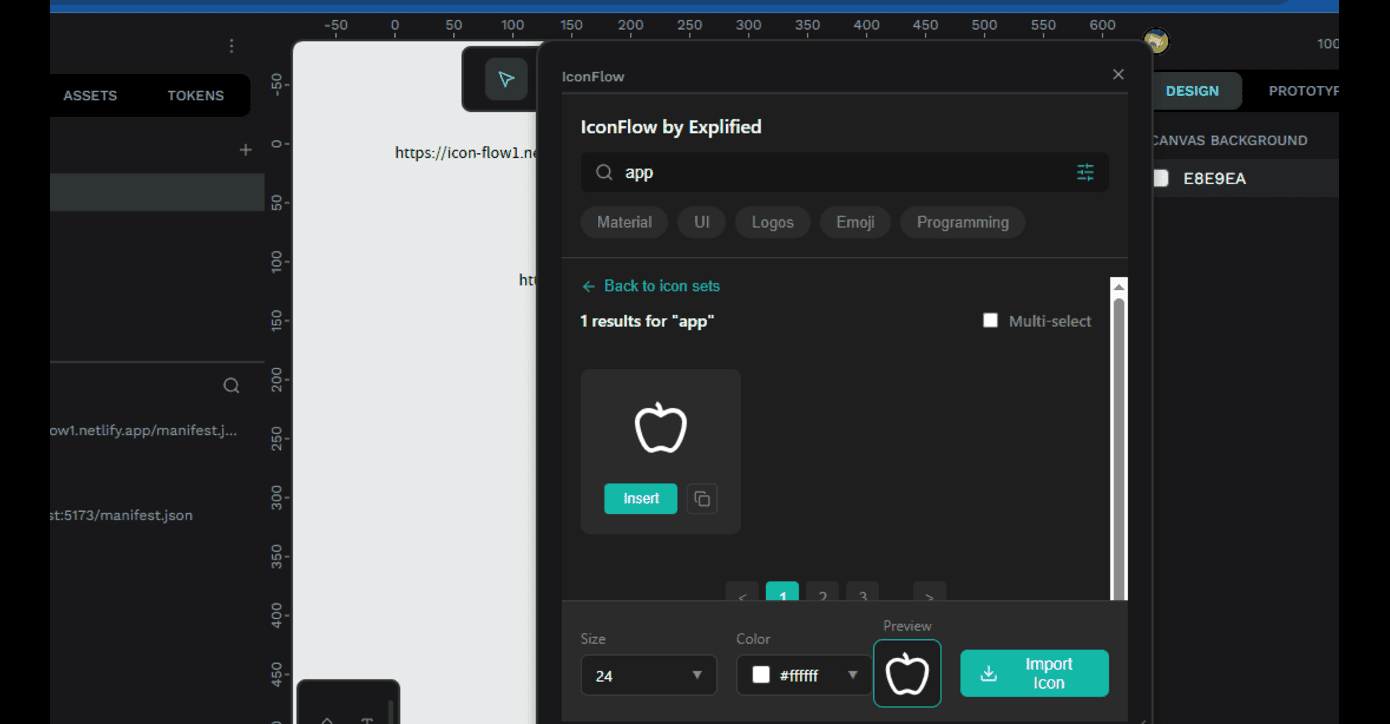Select the Move tool arrow icon

click(506, 79)
